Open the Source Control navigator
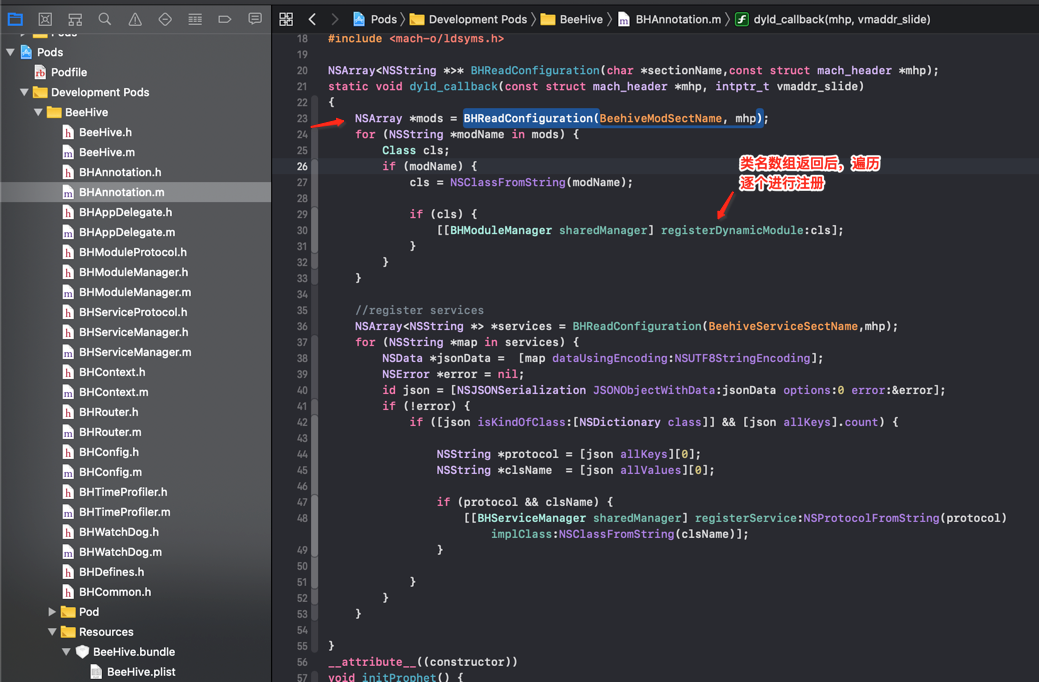 (45, 19)
